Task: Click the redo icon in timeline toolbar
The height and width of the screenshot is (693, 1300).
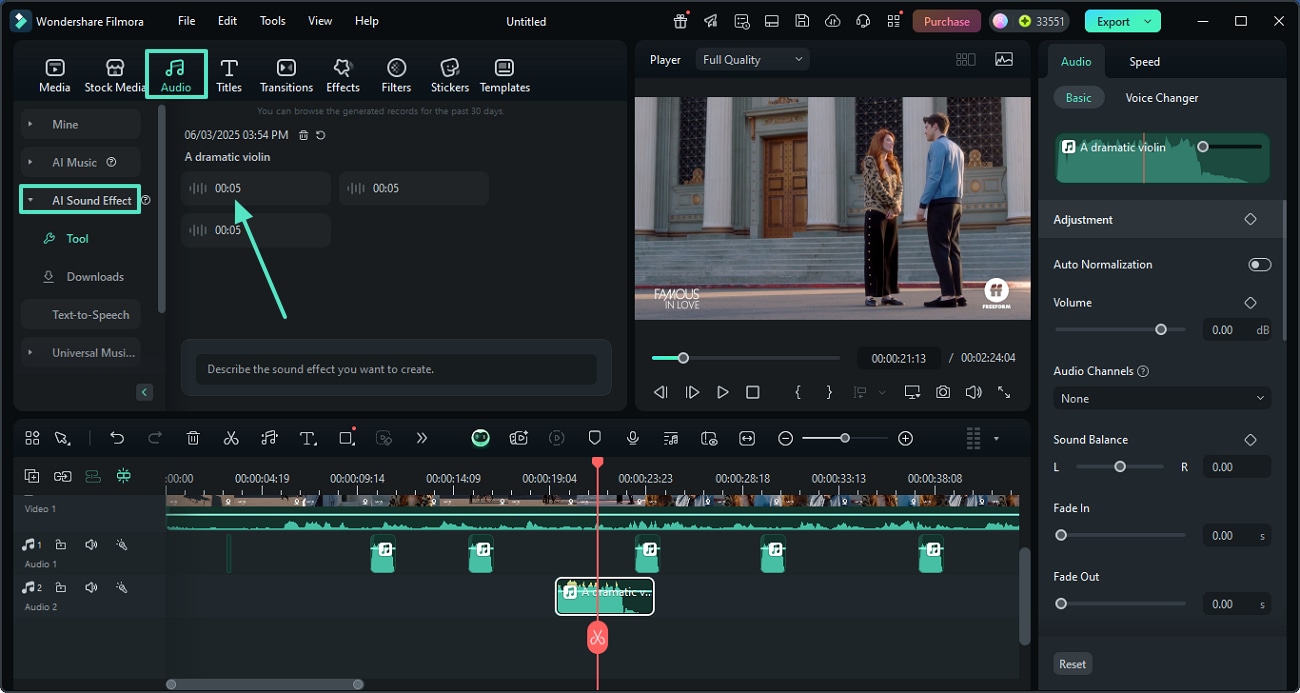Action: 155,438
